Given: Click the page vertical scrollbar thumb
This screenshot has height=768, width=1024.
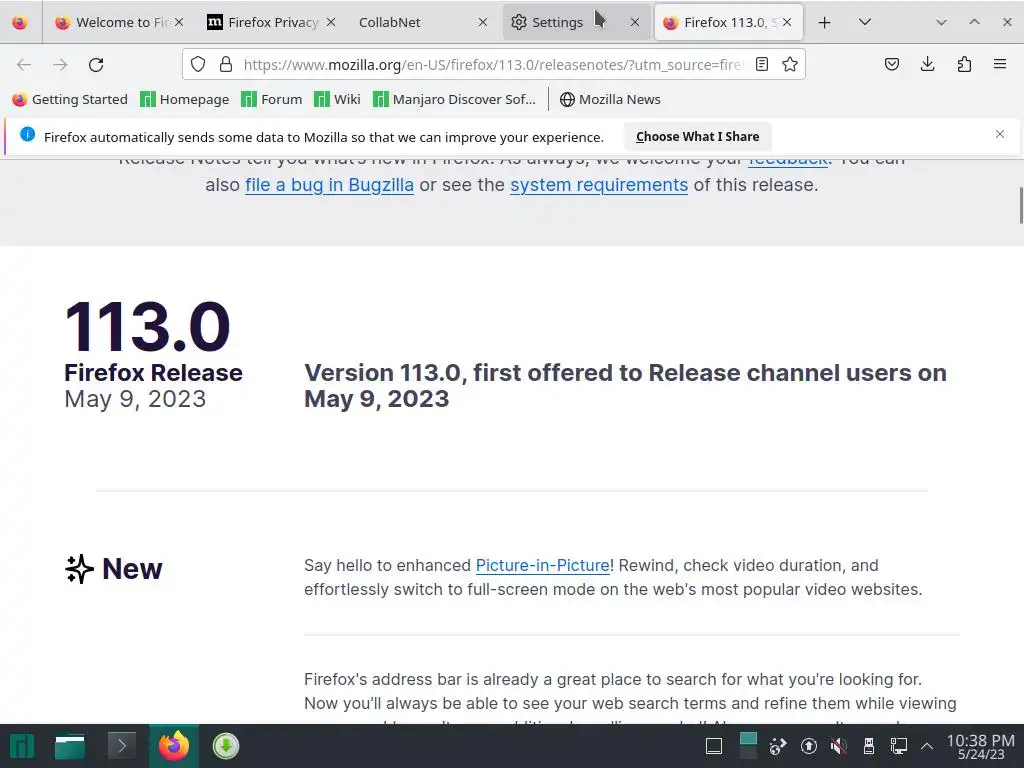Looking at the screenshot, I should point(1021,205).
